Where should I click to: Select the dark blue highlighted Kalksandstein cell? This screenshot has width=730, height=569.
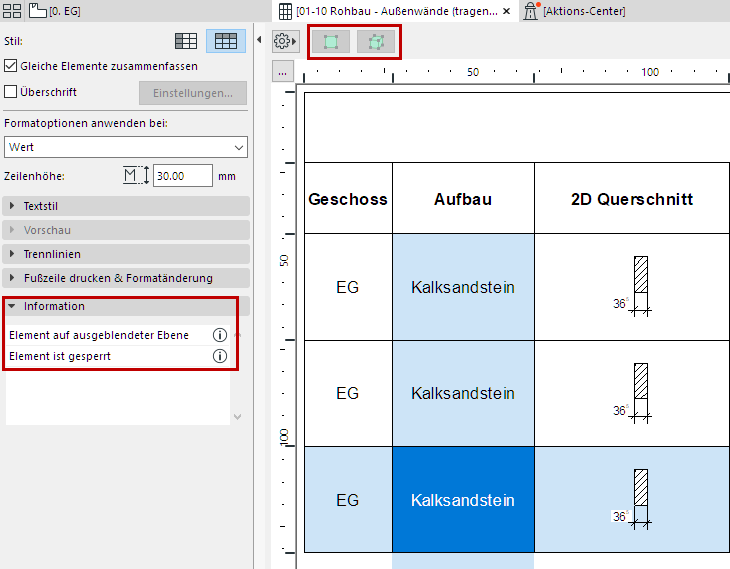pos(463,500)
